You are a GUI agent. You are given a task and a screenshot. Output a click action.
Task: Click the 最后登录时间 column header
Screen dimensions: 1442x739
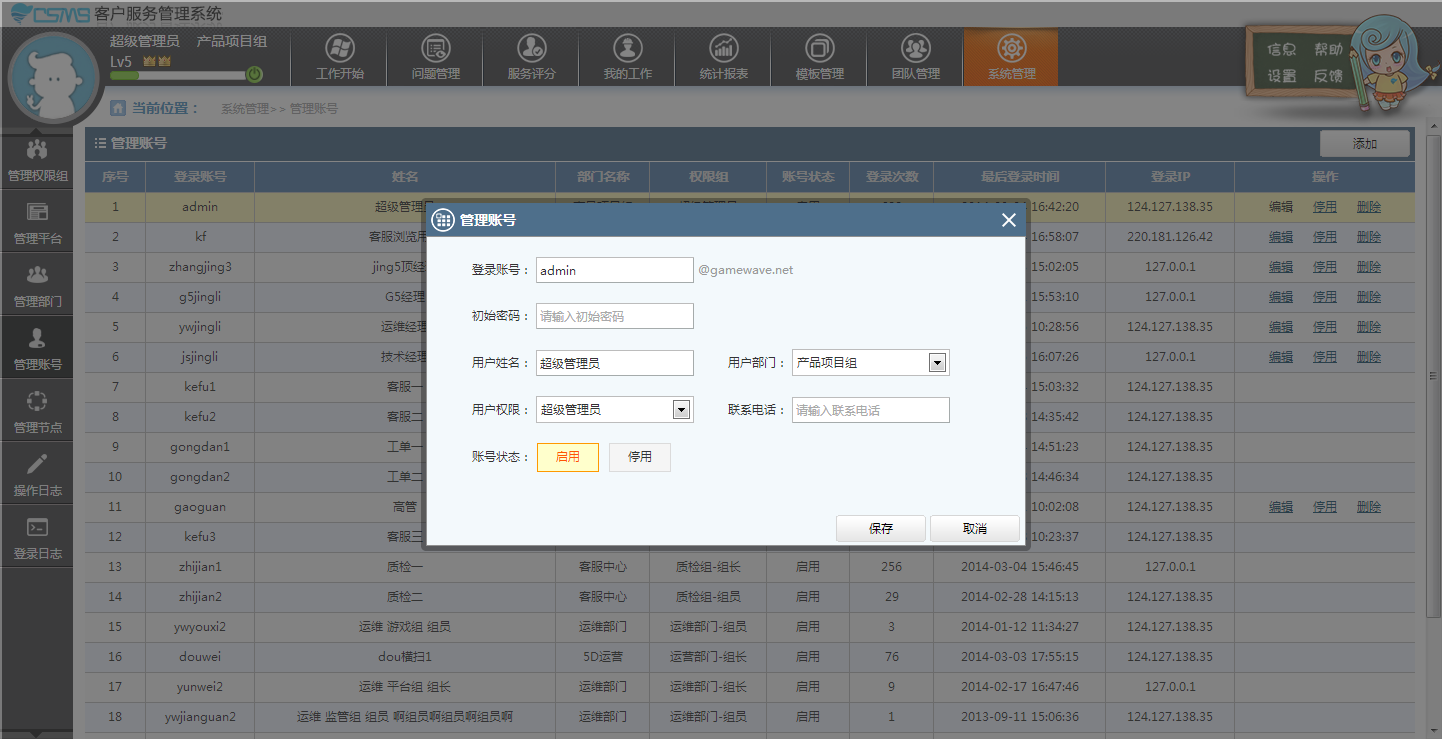[1019, 177]
